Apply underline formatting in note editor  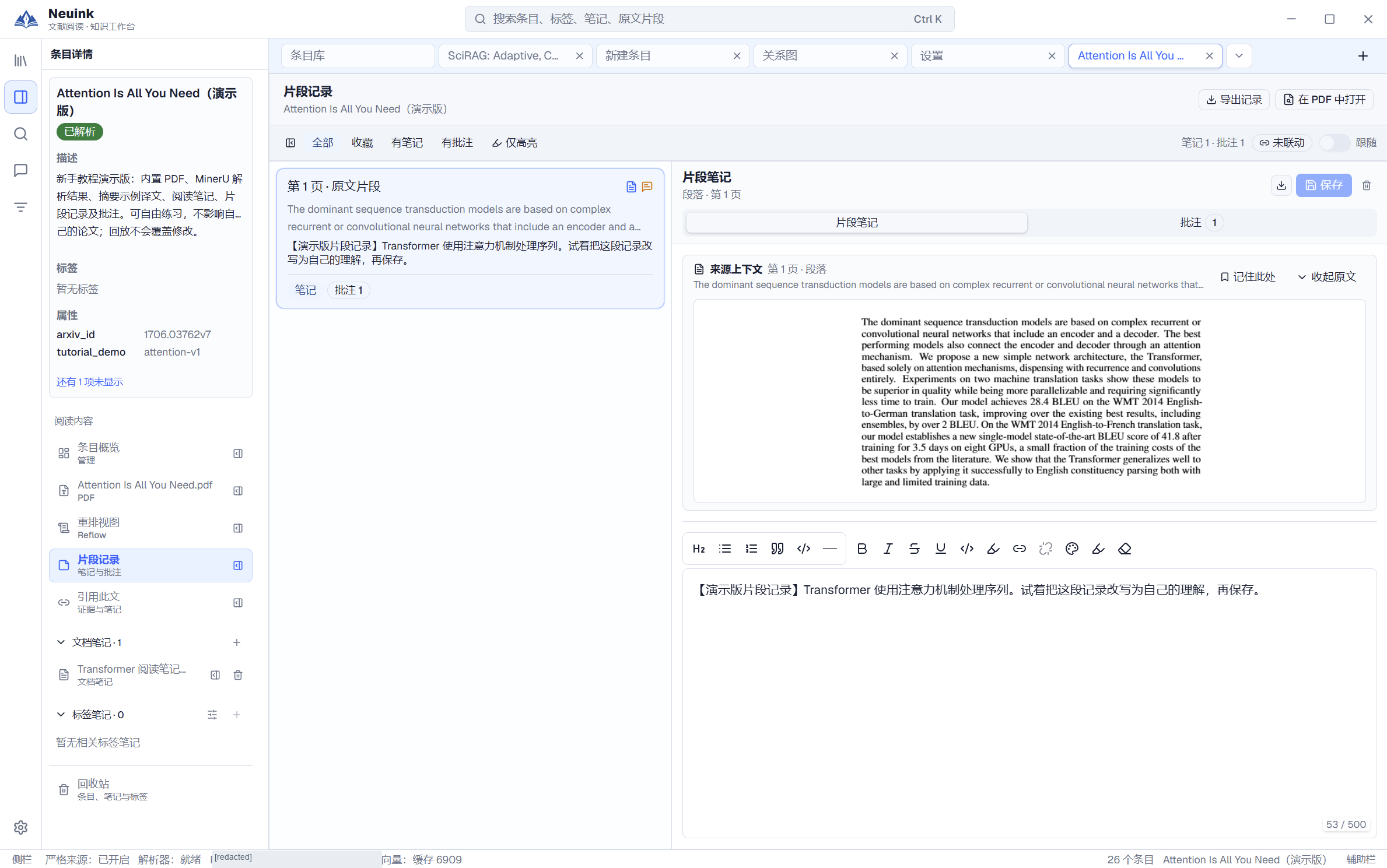(x=941, y=549)
